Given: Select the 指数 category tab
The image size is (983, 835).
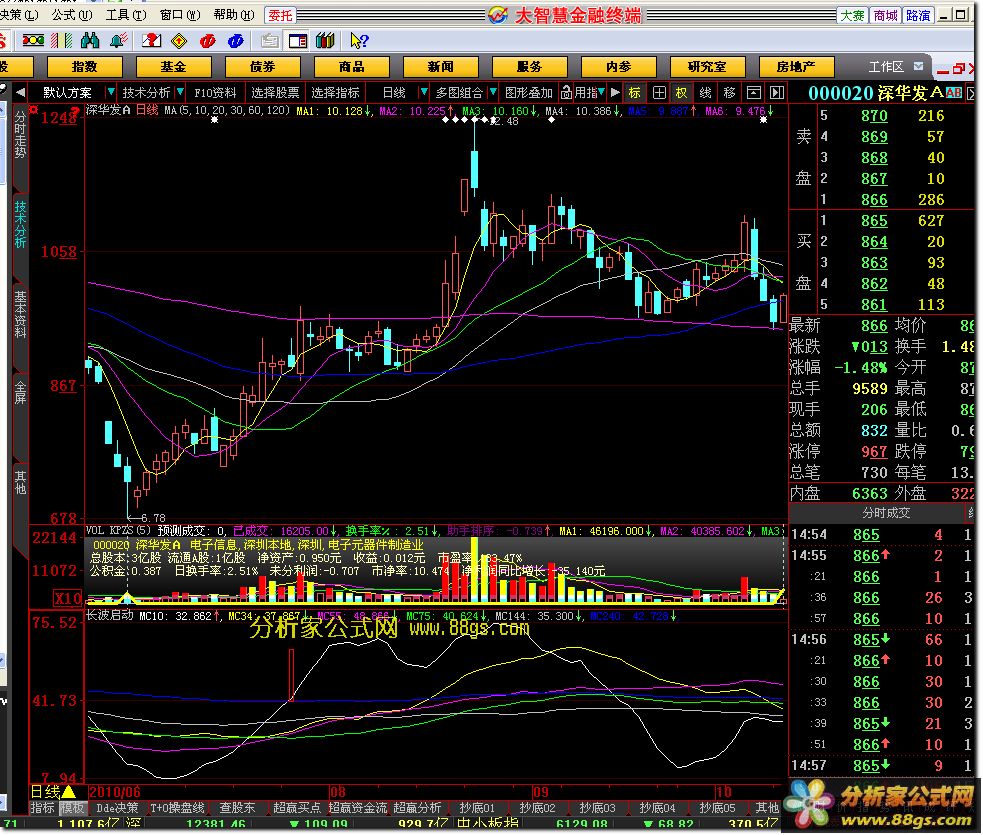Looking at the screenshot, I should [85, 66].
